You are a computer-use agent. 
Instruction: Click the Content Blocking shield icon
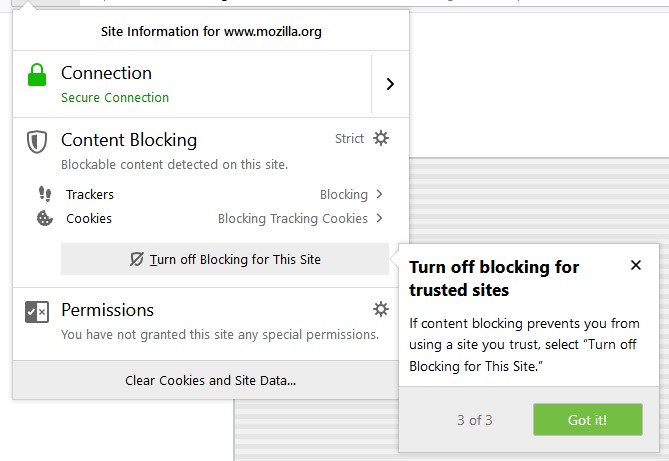click(37, 142)
